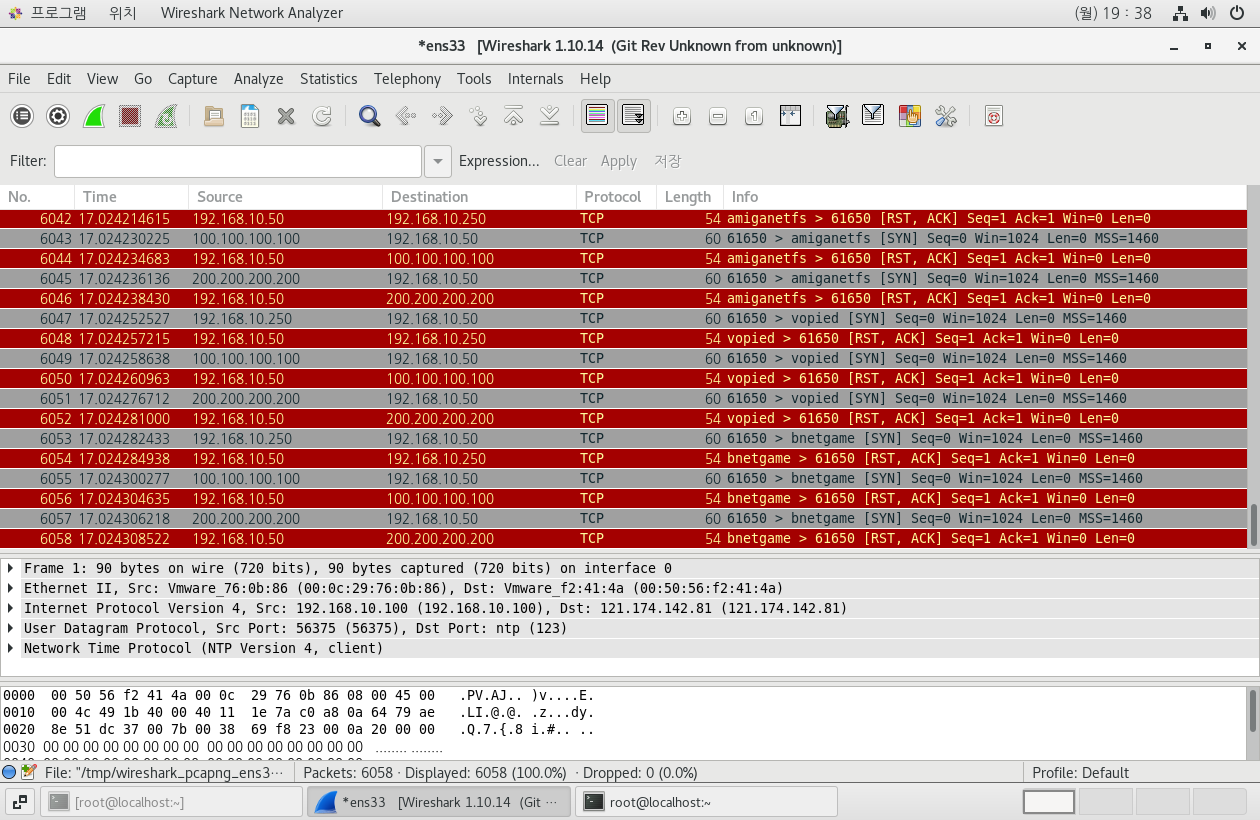This screenshot has width=1260, height=820.
Task: Save this capture file icon
Action: click(250, 116)
